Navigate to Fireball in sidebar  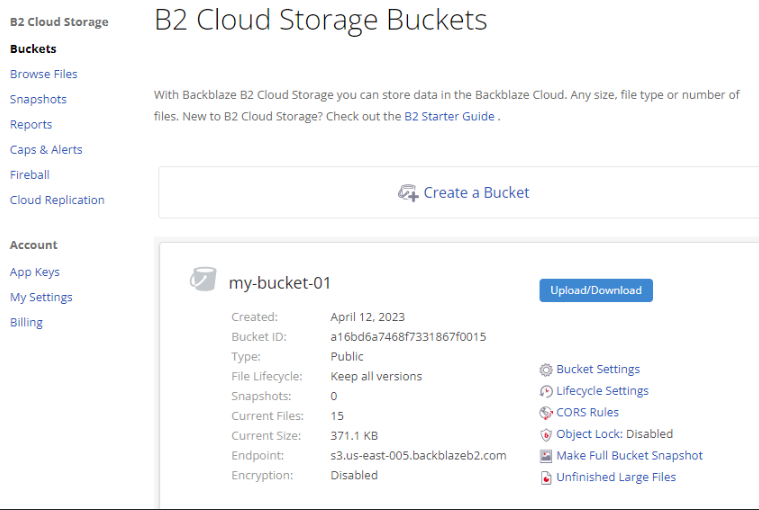[30, 174]
